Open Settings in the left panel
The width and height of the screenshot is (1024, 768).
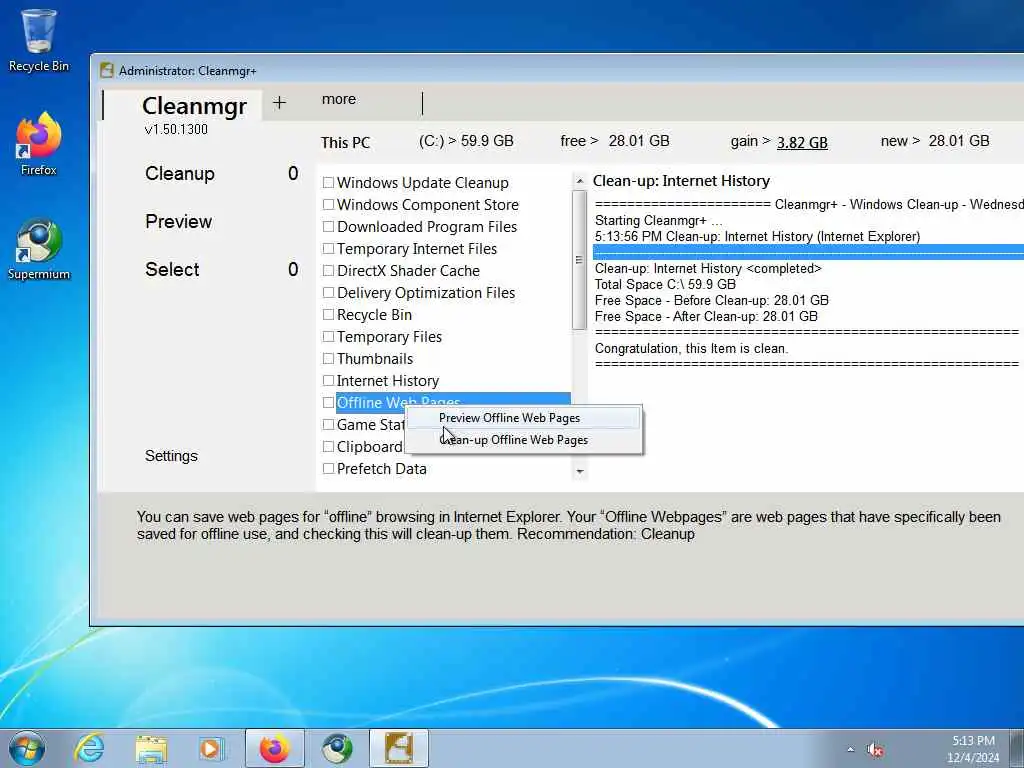pos(171,456)
